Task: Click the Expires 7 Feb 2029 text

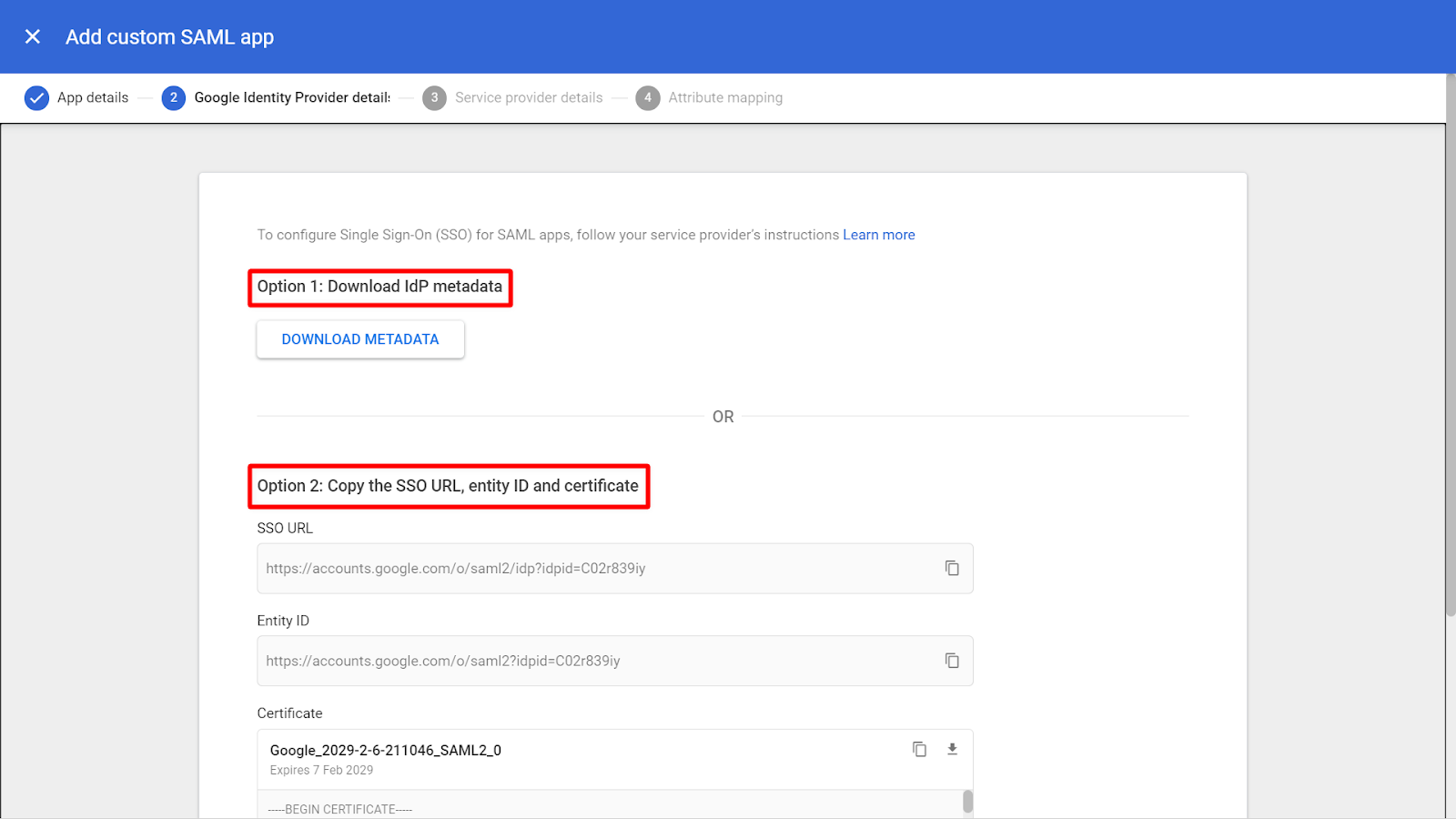Action: [321, 770]
